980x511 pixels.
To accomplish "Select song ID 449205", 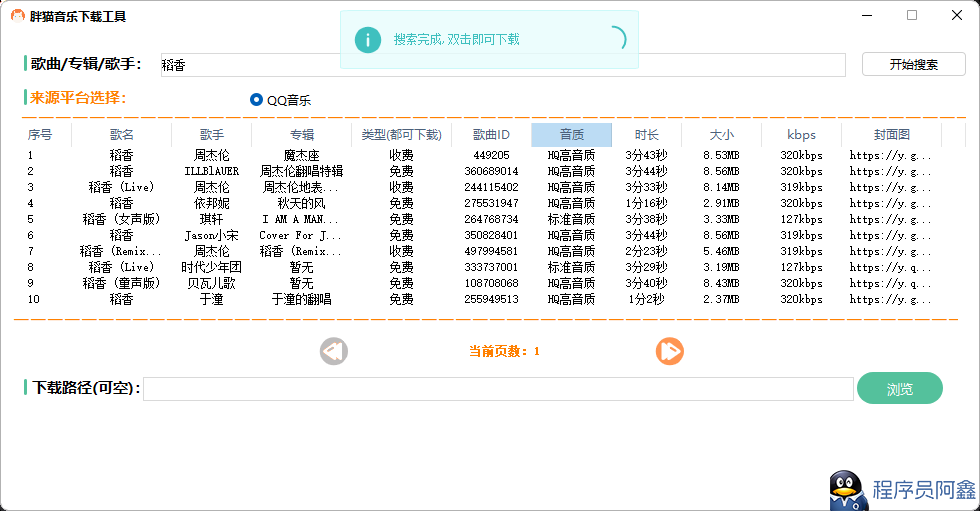I will [x=491, y=155].
